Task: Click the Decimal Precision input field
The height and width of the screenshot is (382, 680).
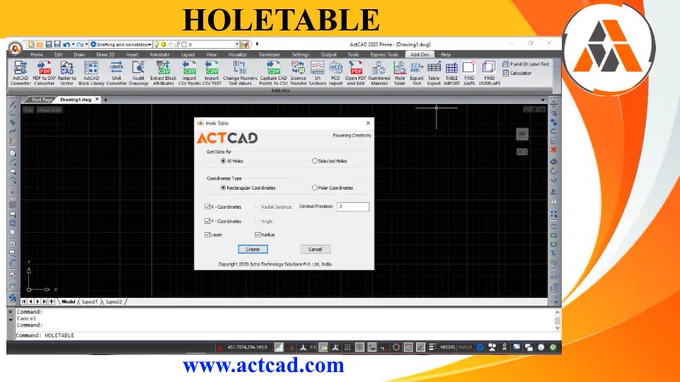Action: tap(353, 207)
